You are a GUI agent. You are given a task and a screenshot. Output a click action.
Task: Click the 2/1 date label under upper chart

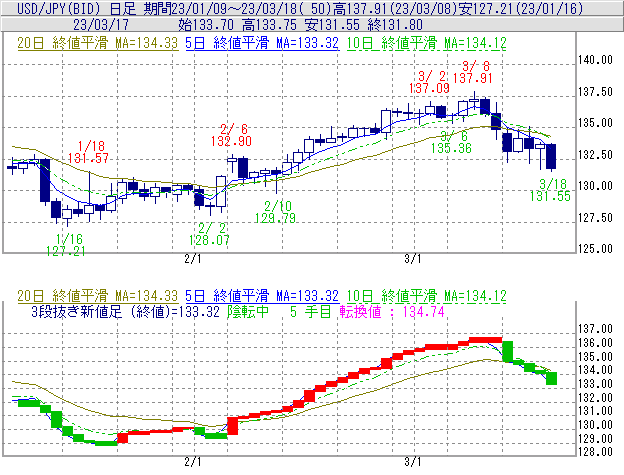pos(193,259)
